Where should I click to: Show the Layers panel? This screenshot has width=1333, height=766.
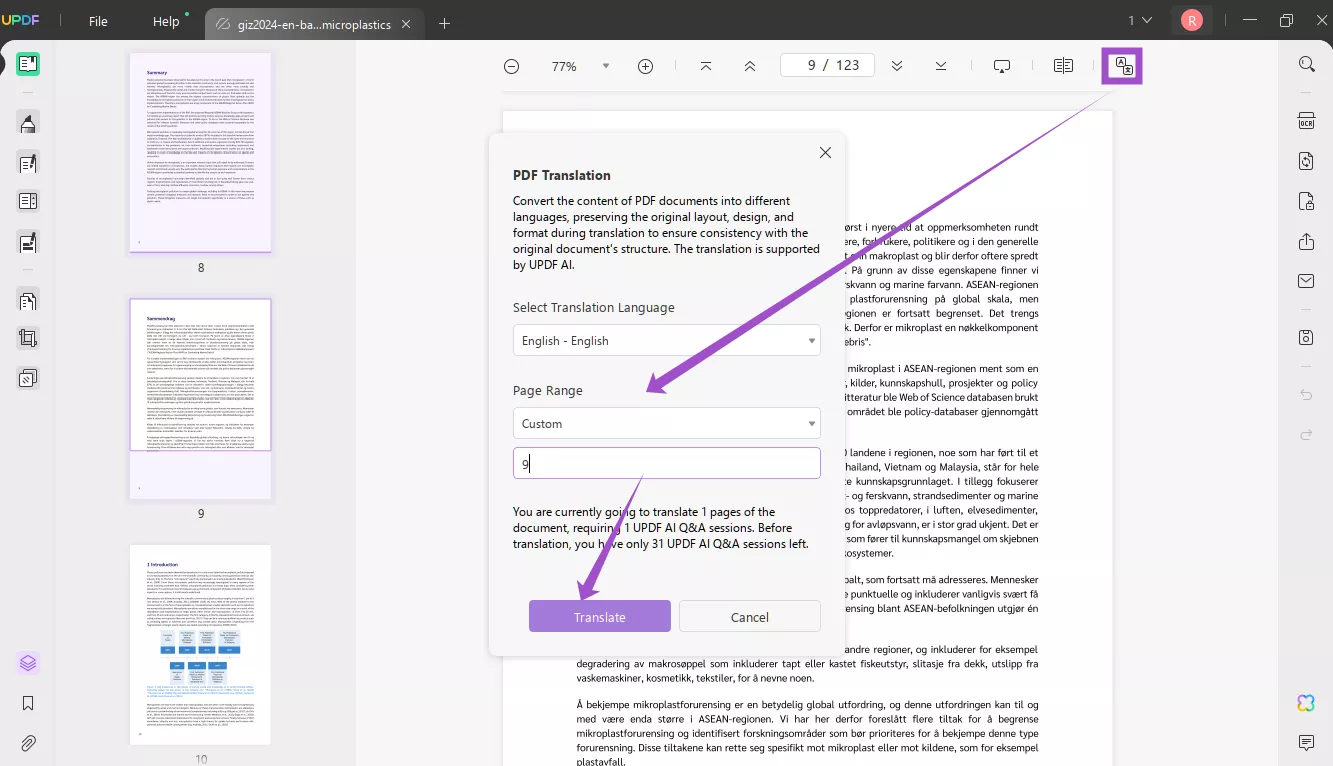pos(28,663)
